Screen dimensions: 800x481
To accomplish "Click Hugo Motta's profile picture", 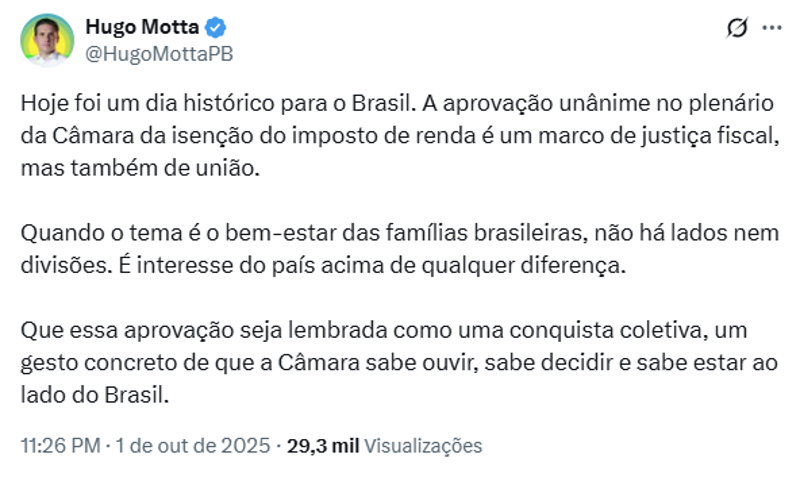I will 47,40.
